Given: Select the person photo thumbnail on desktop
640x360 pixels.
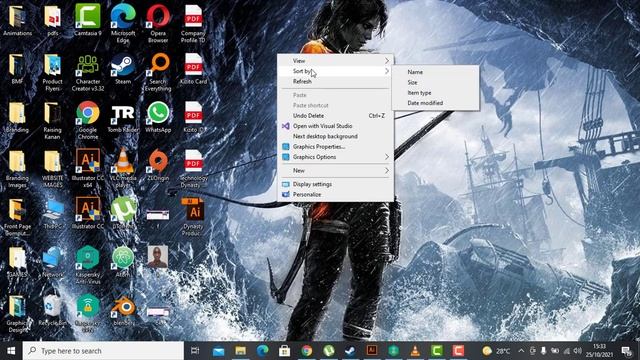Looking at the screenshot, I should point(158,257).
